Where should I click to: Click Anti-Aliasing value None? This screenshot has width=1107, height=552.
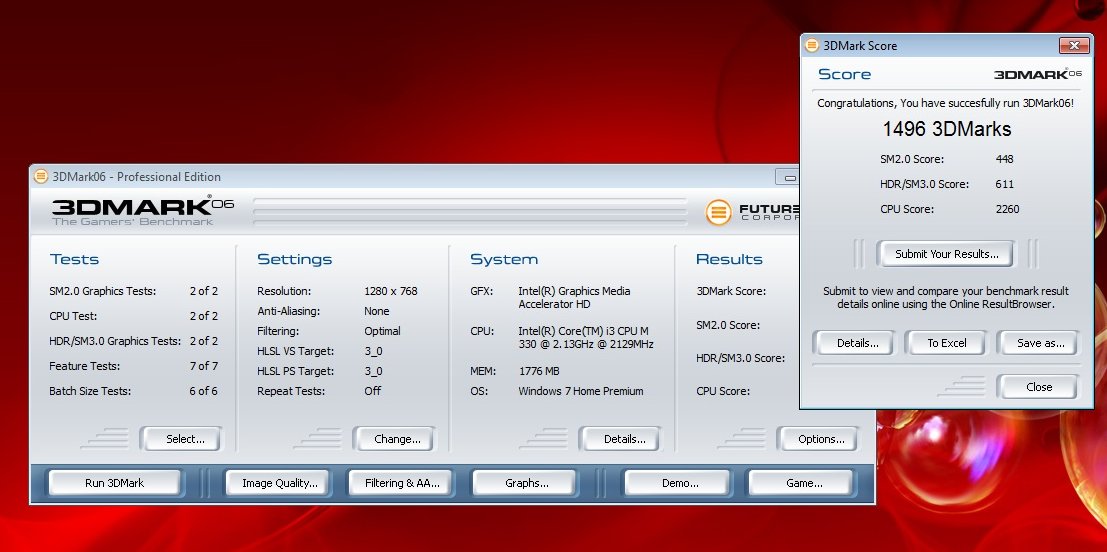click(x=376, y=311)
